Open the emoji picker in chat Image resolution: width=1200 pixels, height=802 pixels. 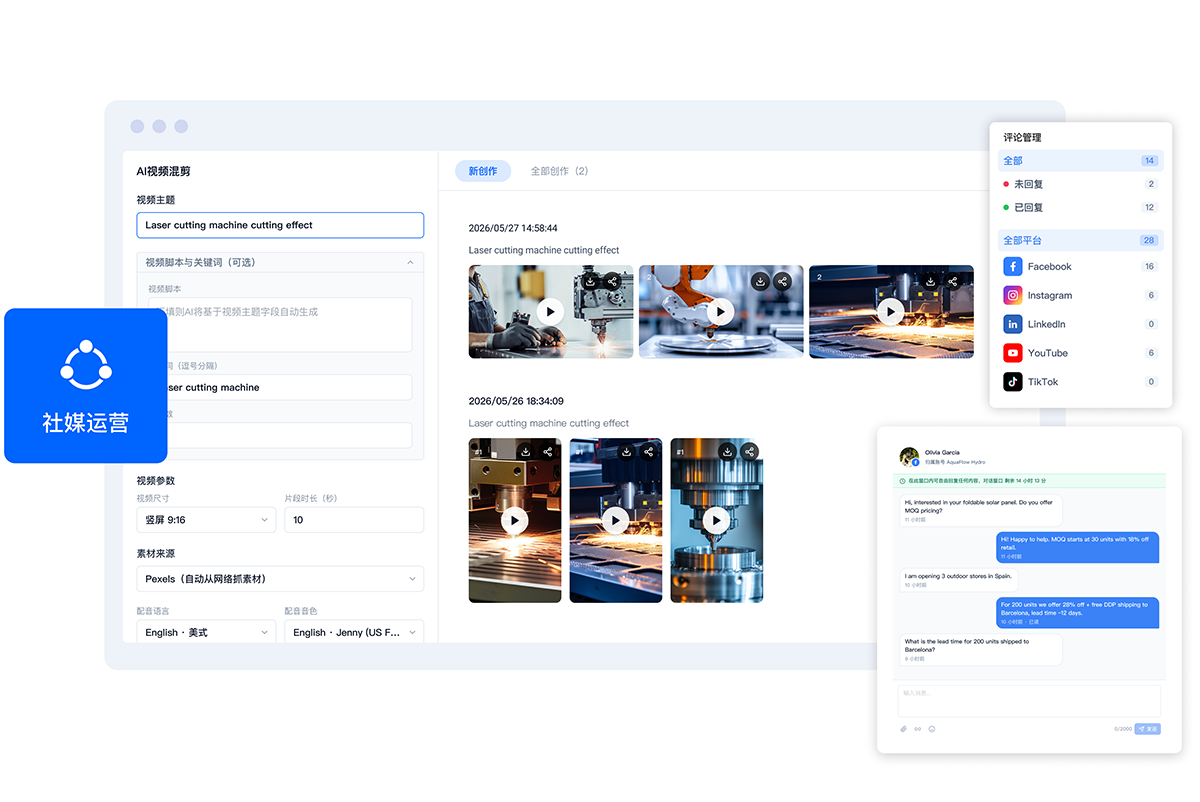click(x=932, y=729)
